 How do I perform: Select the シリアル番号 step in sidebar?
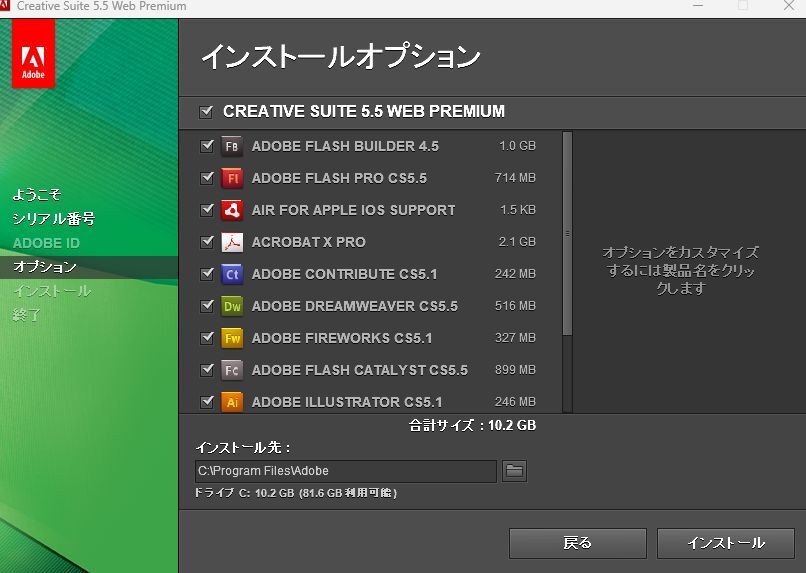point(54,219)
